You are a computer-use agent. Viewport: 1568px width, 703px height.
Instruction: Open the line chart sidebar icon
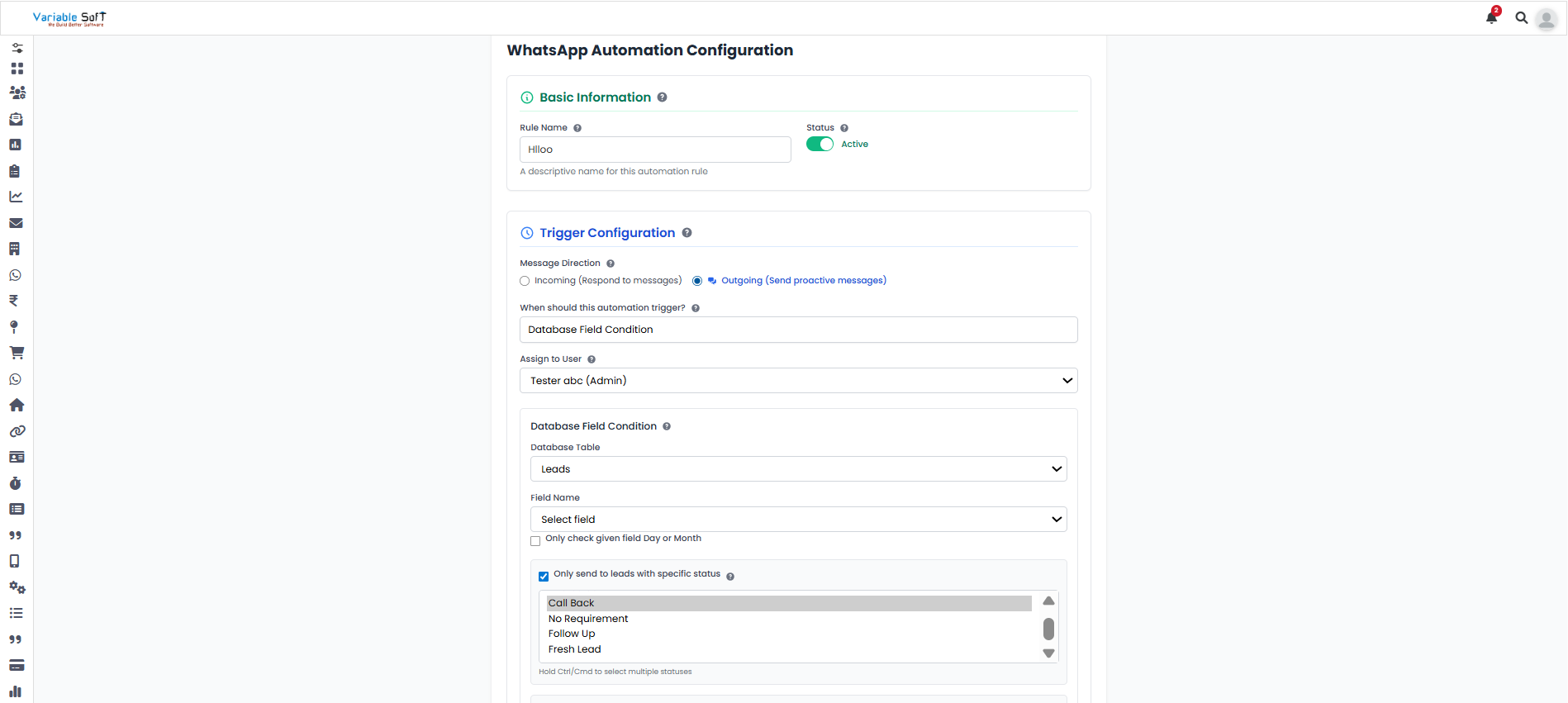pos(16,197)
